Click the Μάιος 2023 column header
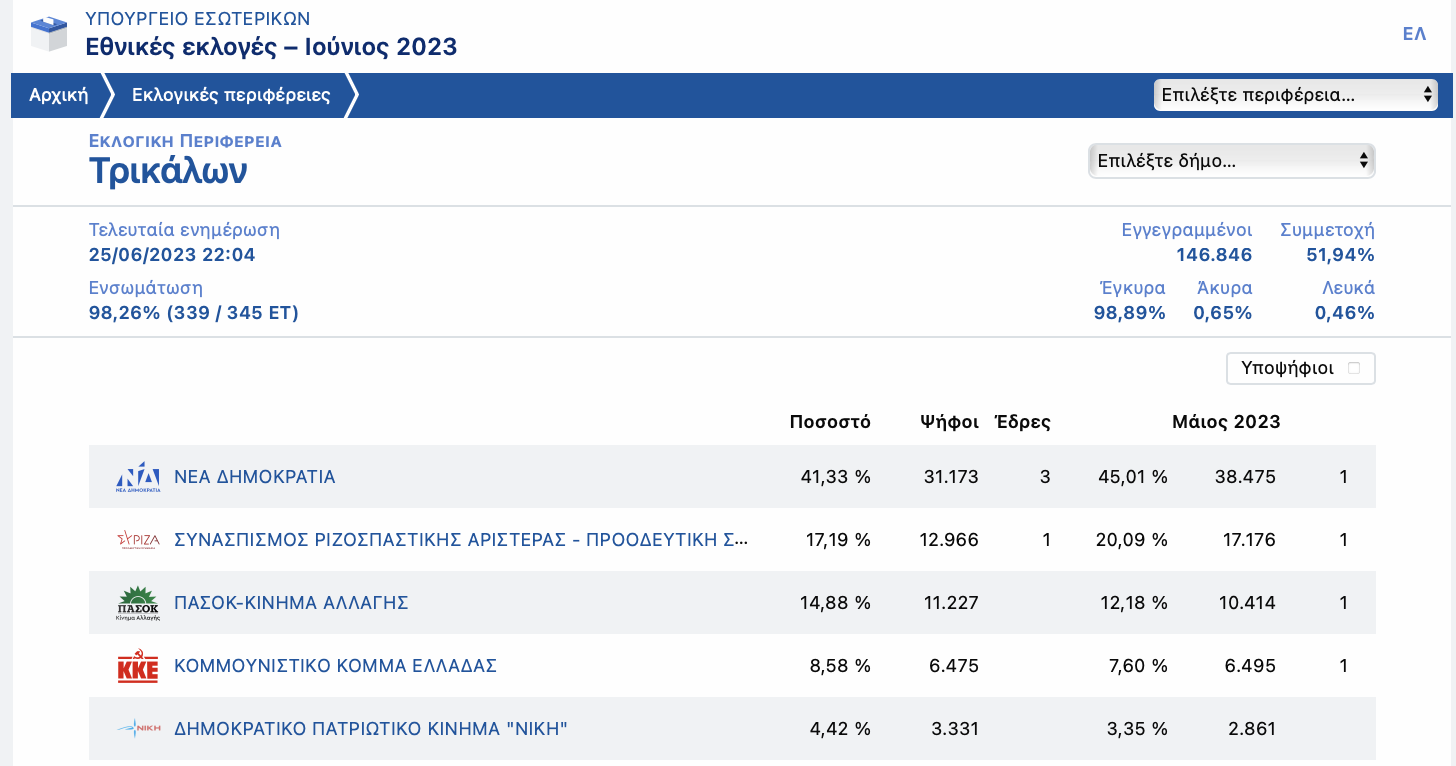Viewport: 1456px width, 766px height. click(x=1226, y=422)
